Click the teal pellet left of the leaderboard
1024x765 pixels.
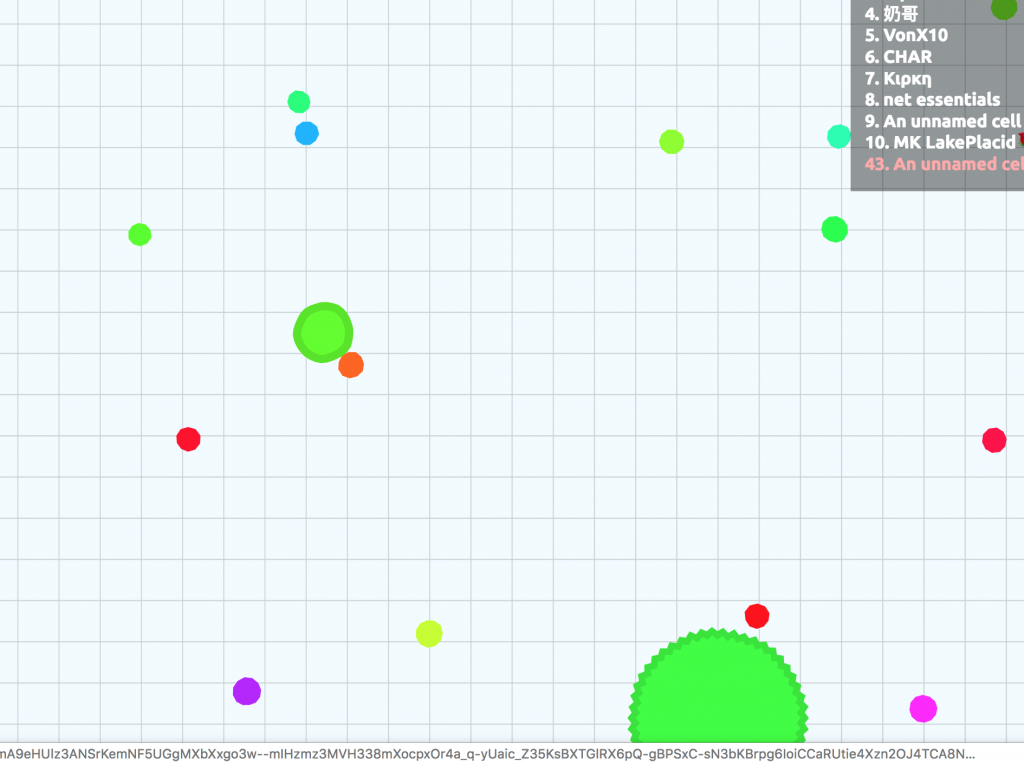pyautogui.click(x=839, y=137)
